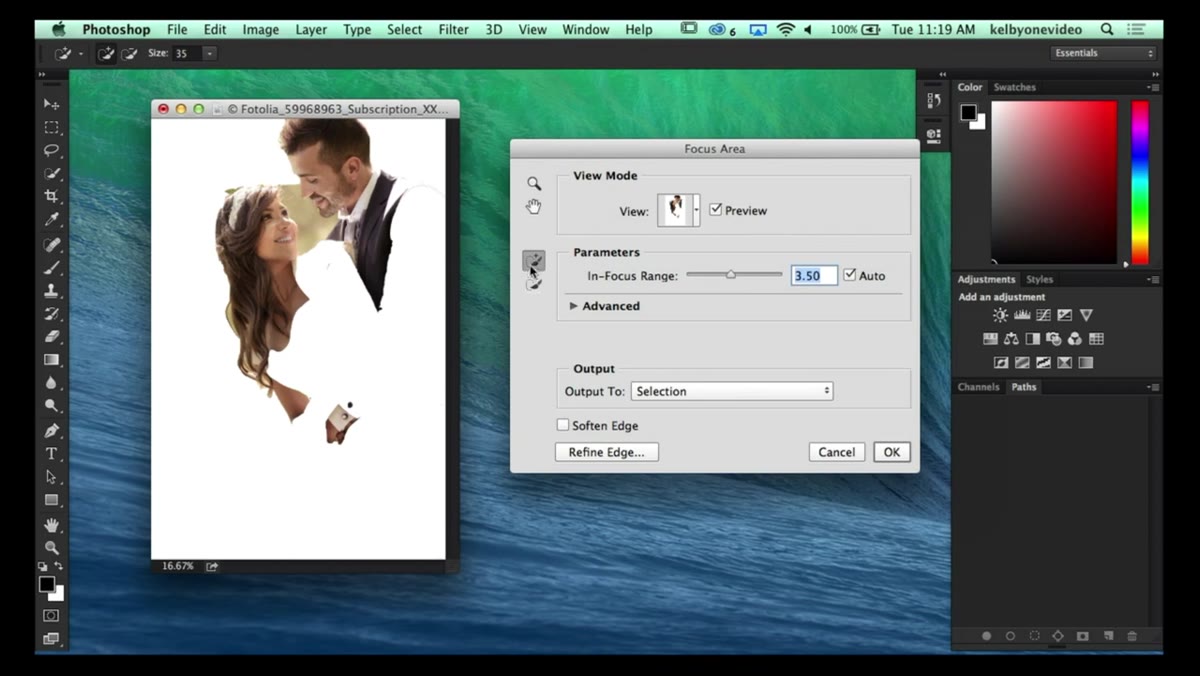Select the Quick Selection tool in toolbar

pos(51,173)
